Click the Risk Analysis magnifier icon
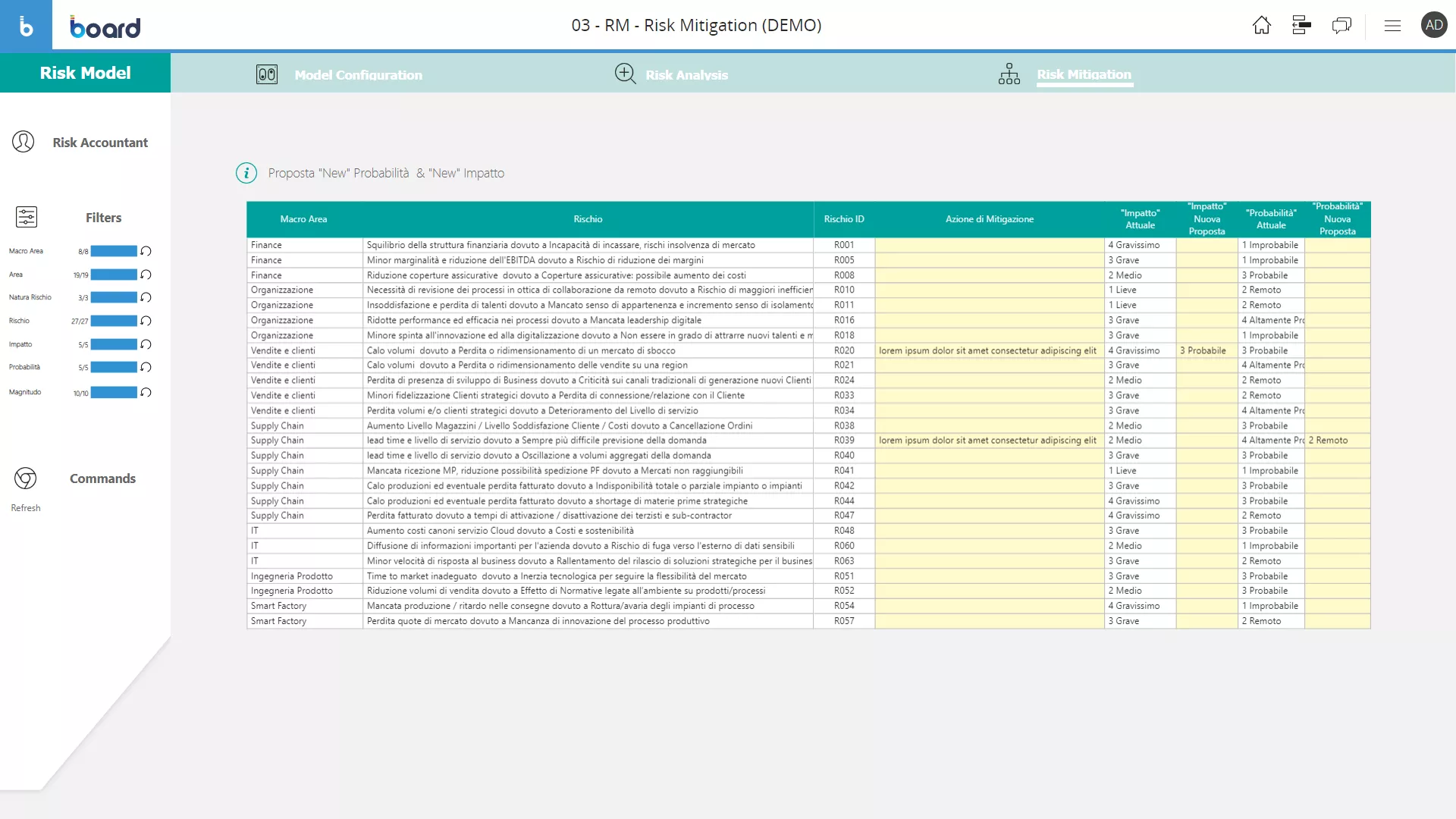This screenshot has height=819, width=1456. pyautogui.click(x=625, y=73)
